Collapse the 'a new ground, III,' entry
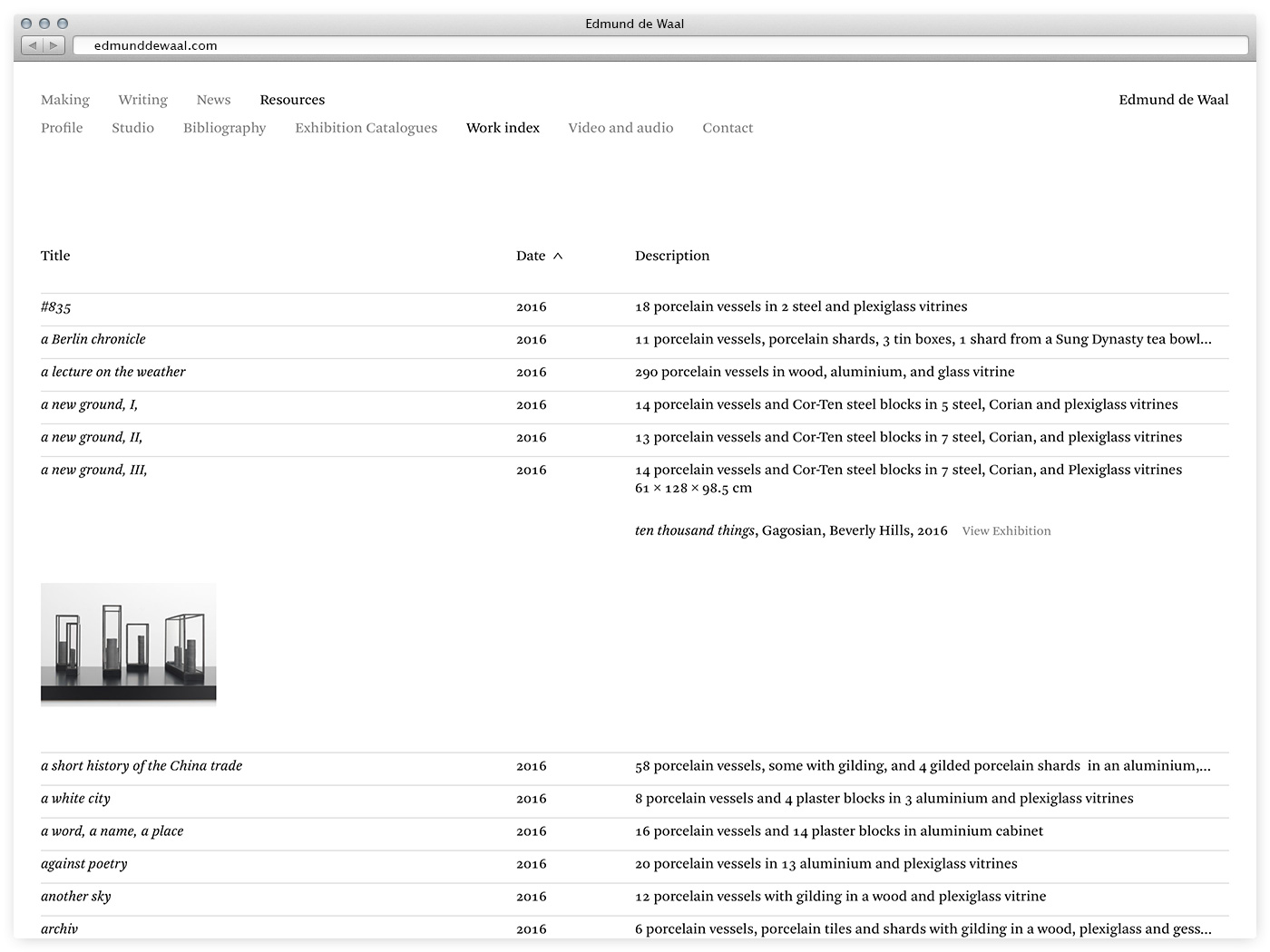 coord(93,470)
